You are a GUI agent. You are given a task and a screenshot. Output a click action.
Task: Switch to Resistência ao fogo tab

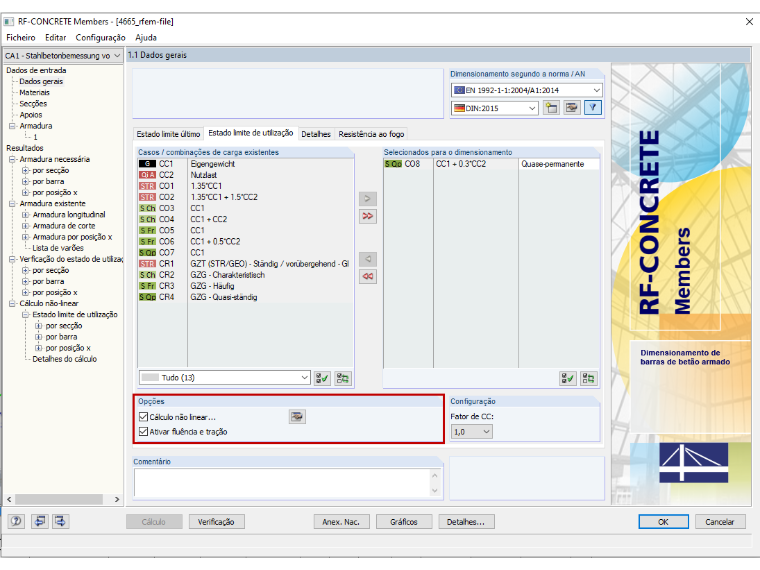pyautogui.click(x=371, y=134)
